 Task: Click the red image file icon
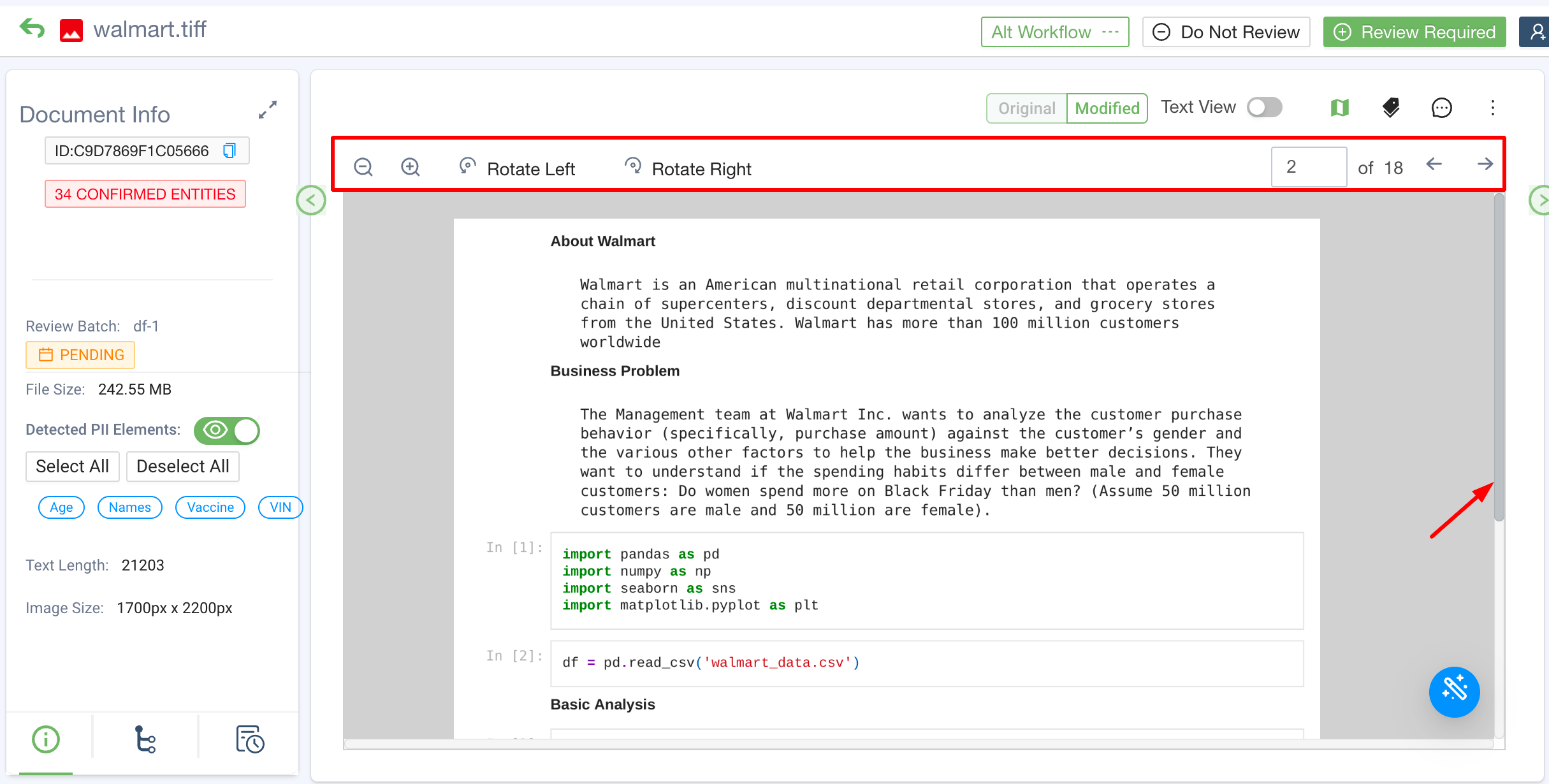[71, 30]
